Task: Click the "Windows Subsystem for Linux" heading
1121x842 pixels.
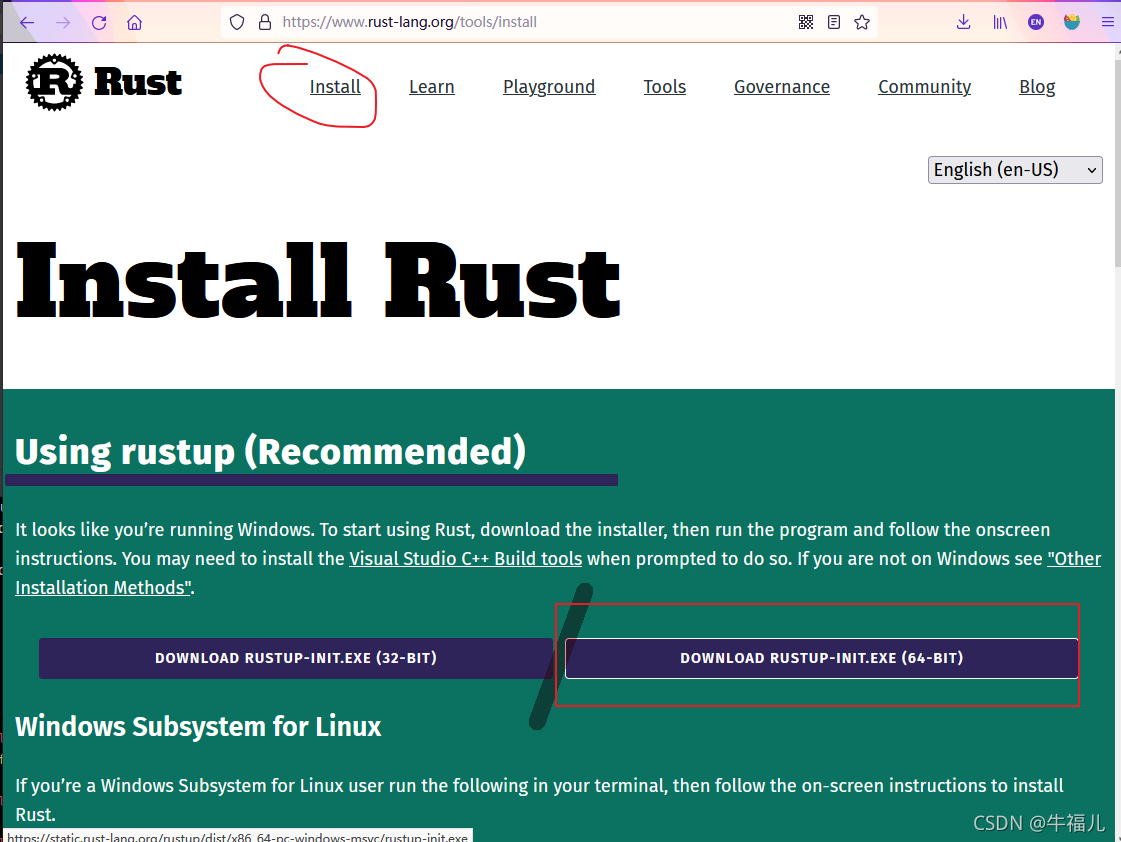Action: tap(198, 726)
